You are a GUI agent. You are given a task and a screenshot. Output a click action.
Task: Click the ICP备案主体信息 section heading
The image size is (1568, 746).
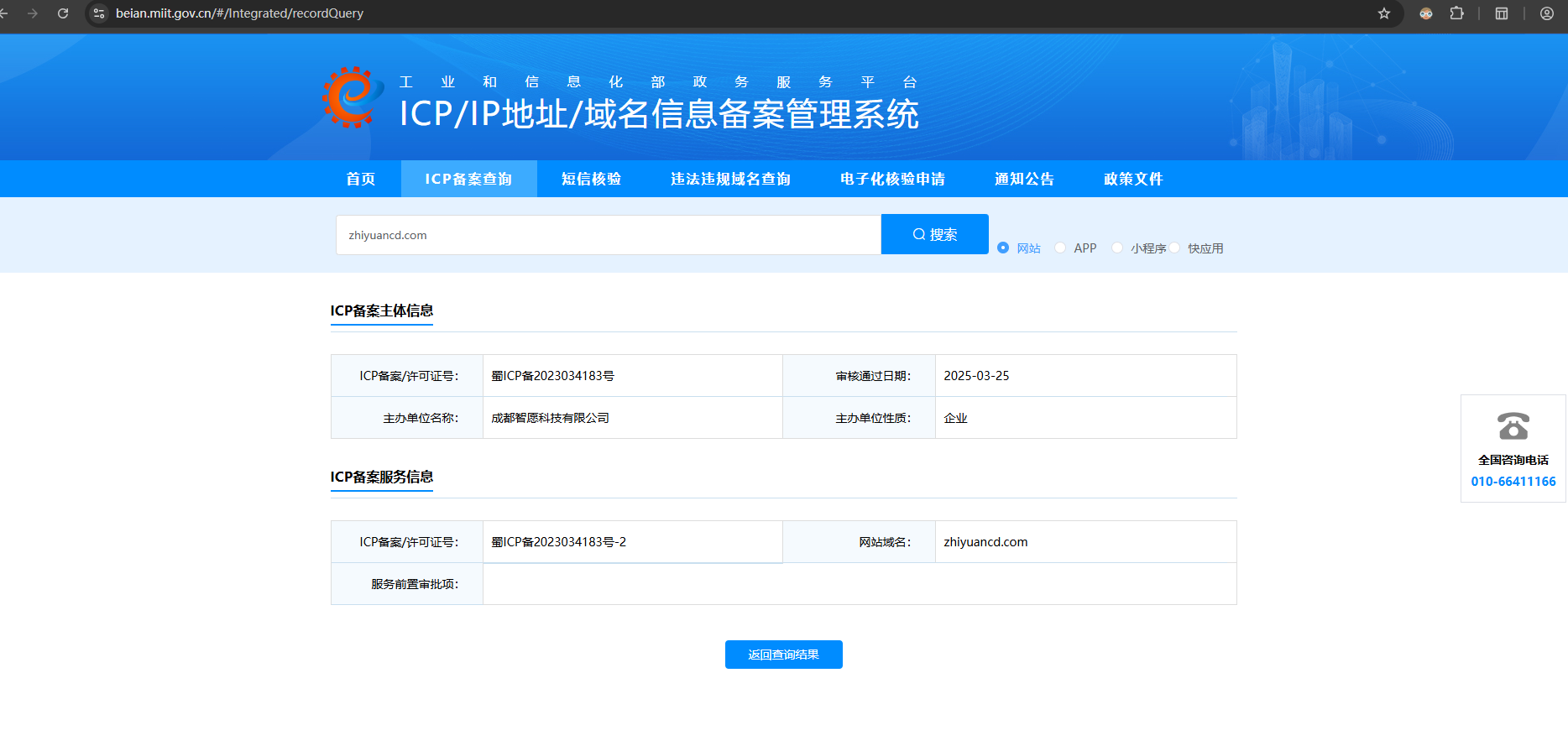tap(382, 310)
